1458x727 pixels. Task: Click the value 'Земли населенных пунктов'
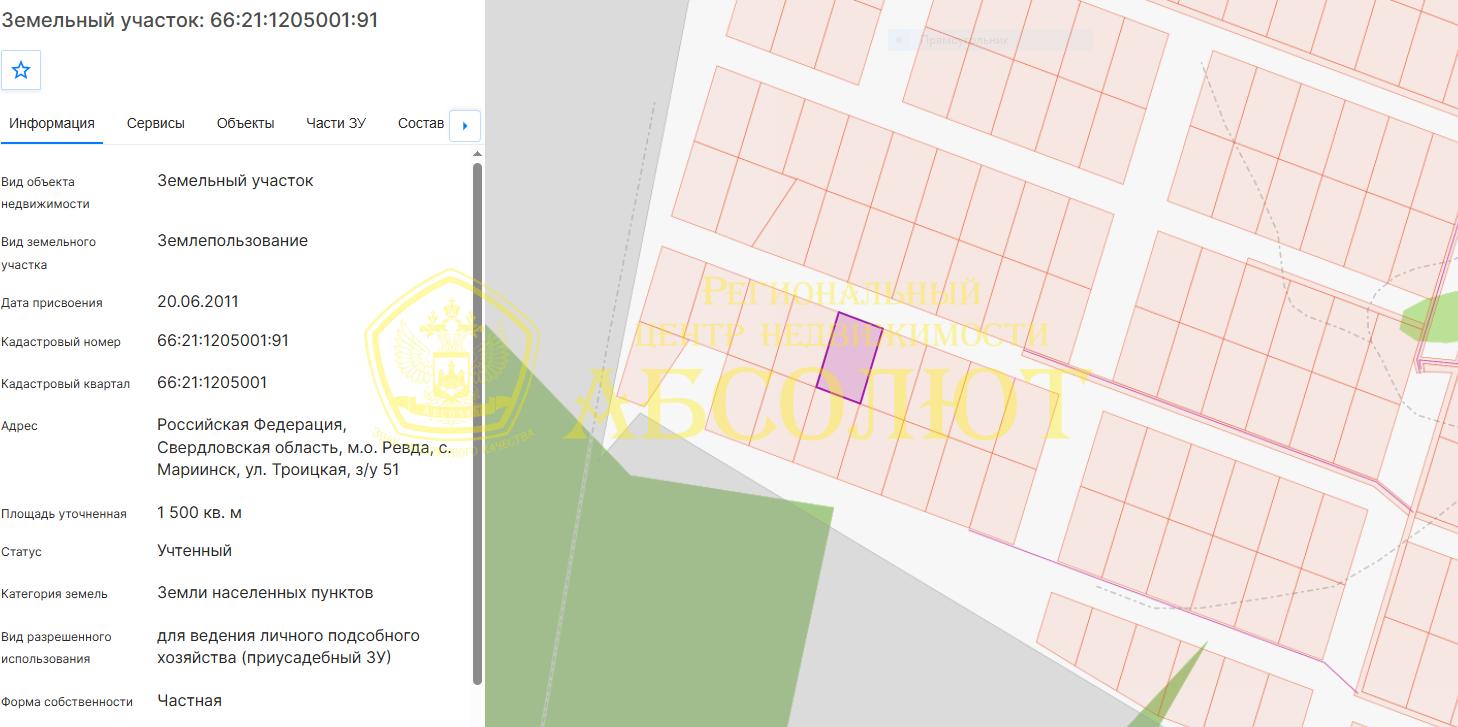(x=265, y=593)
